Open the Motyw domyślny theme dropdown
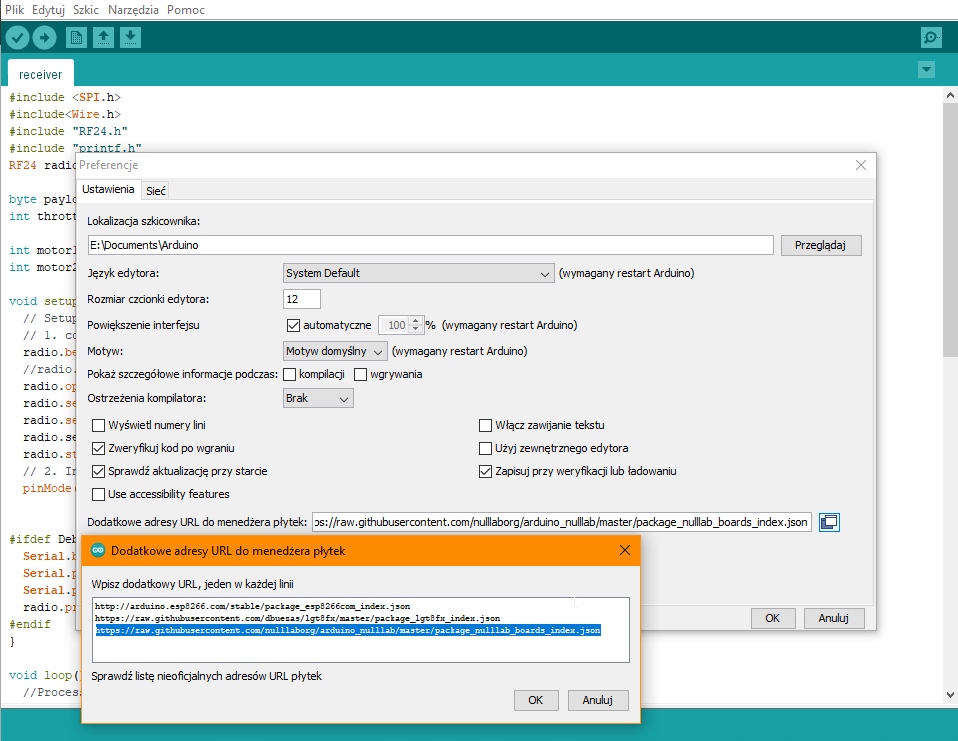The height and width of the screenshot is (741, 958). tap(335, 351)
